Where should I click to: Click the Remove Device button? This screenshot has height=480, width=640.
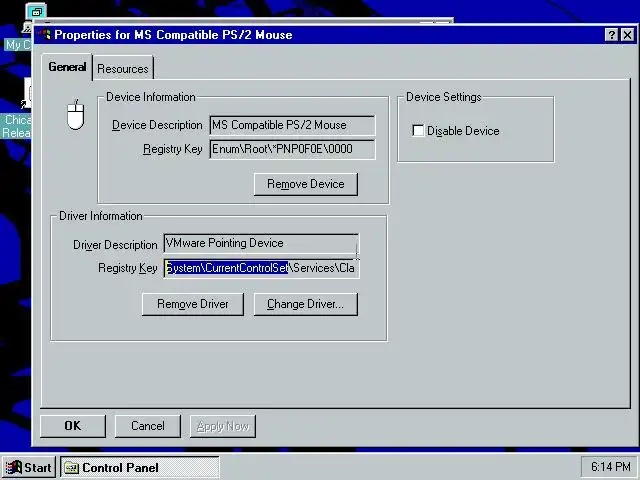click(306, 184)
